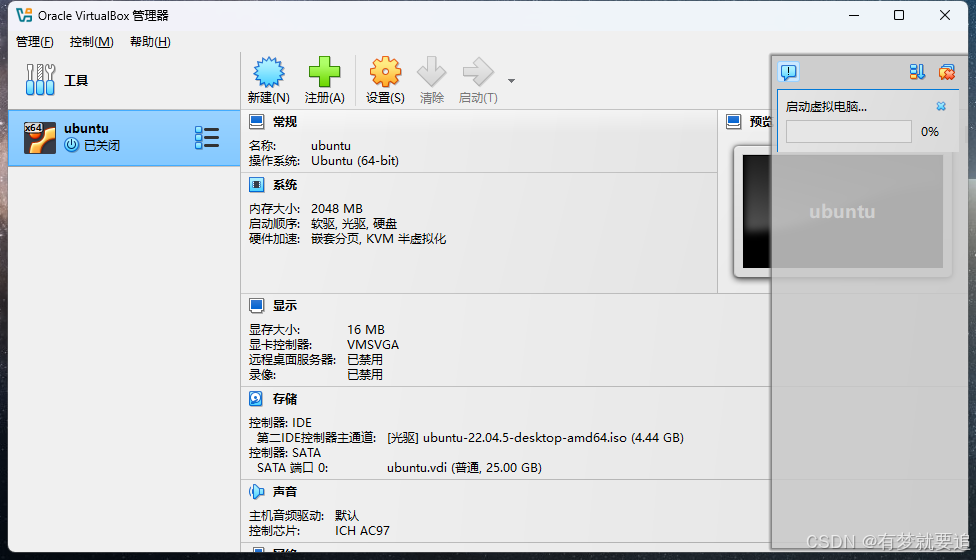Open the 系统 section heading link
The image size is (976, 560).
point(284,185)
